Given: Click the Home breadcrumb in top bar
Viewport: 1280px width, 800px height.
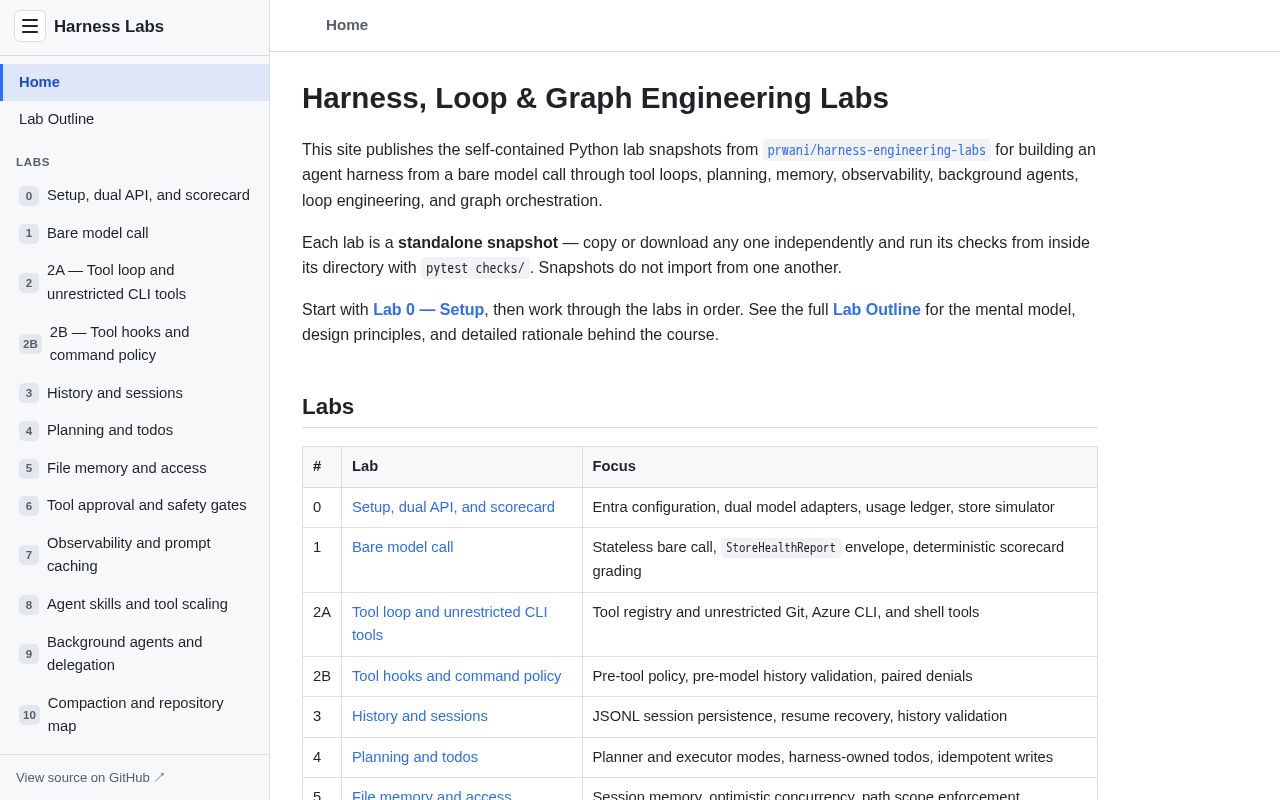Looking at the screenshot, I should click(x=347, y=25).
